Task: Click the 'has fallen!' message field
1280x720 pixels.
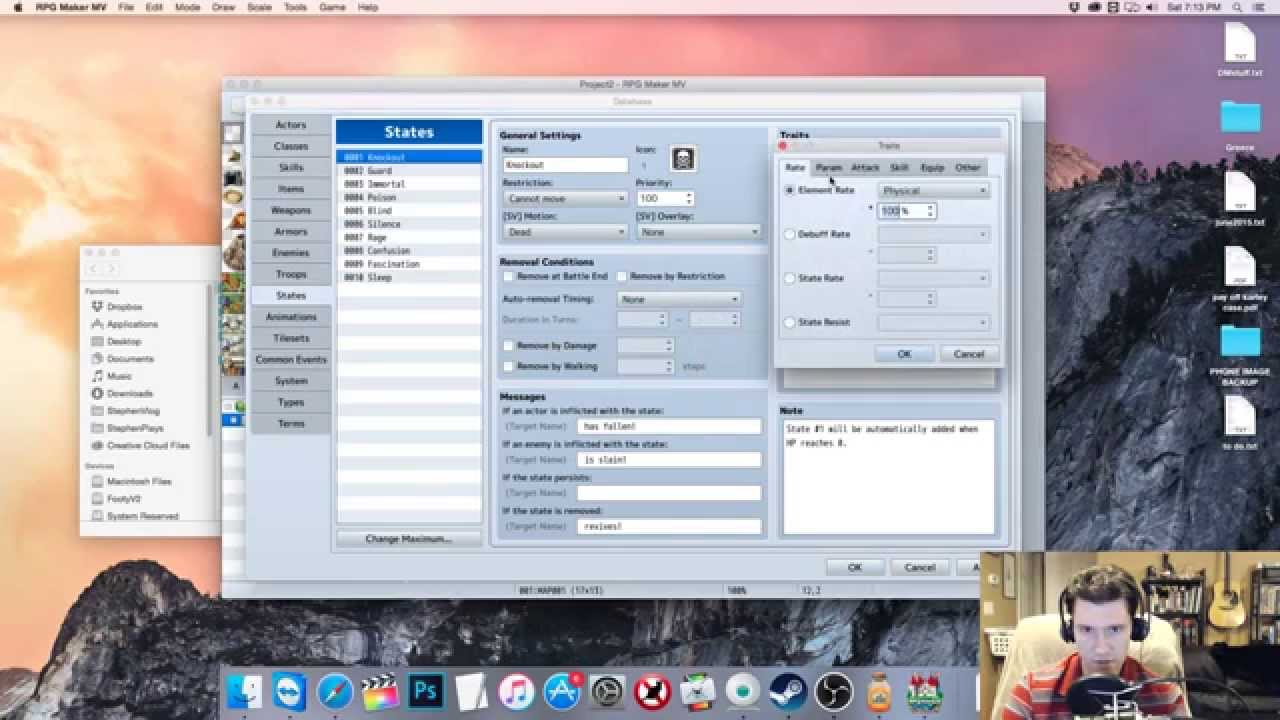Action: tap(669, 426)
